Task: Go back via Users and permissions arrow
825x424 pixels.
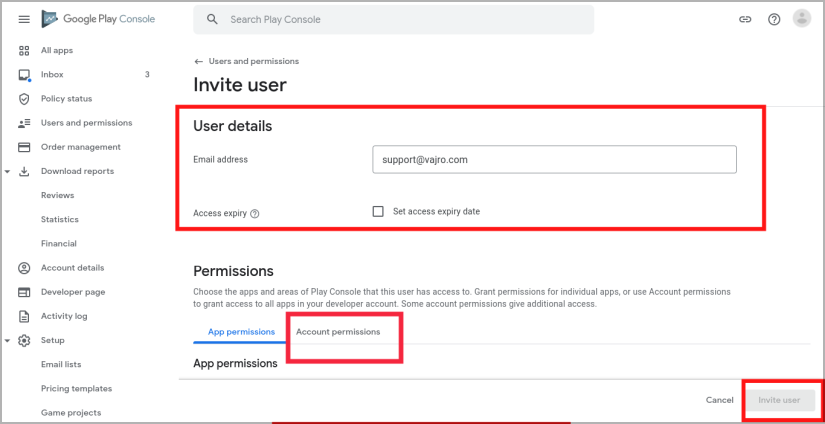Action: pyautogui.click(x=198, y=62)
